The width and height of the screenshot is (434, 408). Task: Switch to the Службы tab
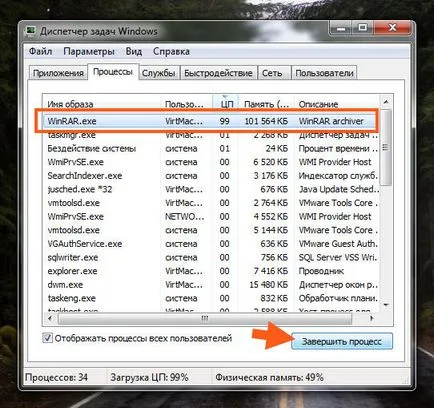click(x=159, y=73)
